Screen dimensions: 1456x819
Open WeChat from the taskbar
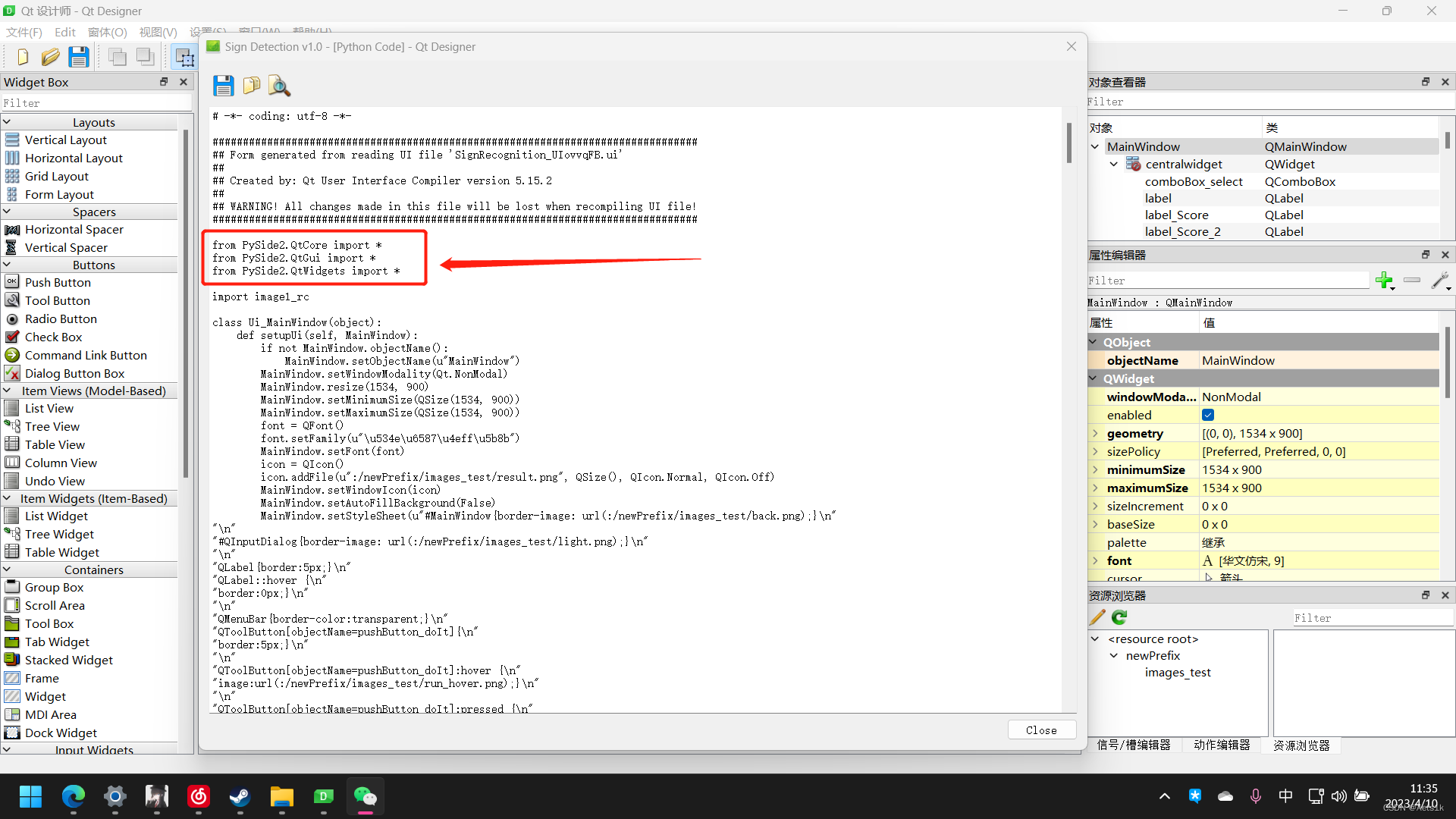point(365,796)
